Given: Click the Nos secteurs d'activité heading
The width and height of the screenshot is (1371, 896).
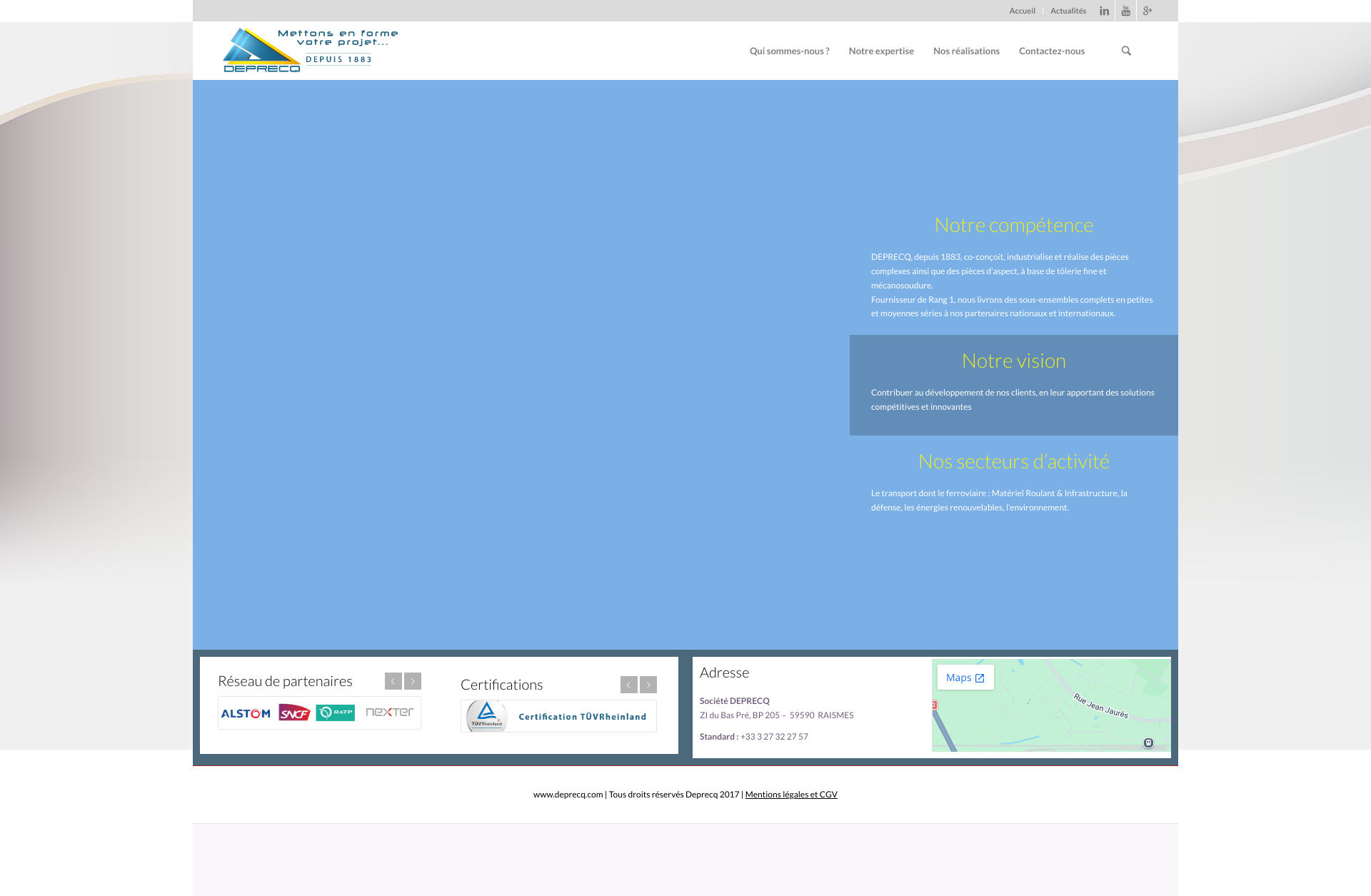Looking at the screenshot, I should pos(1014,461).
